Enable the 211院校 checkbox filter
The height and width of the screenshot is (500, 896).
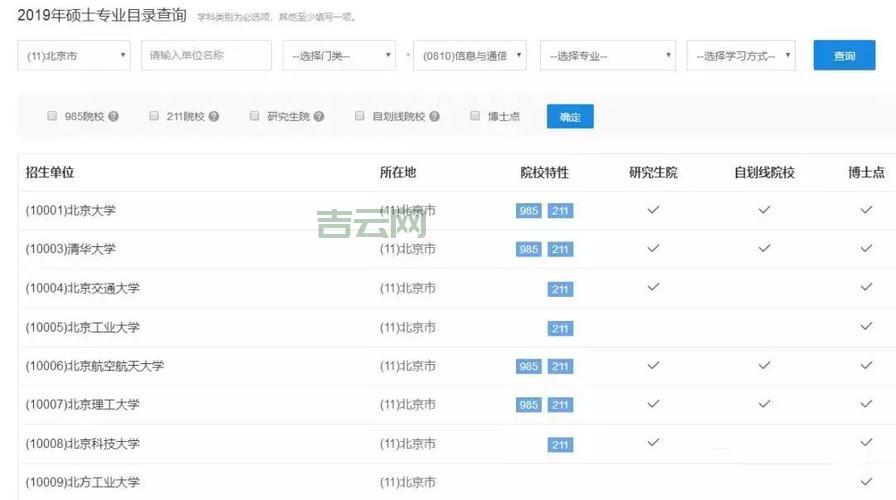point(154,115)
